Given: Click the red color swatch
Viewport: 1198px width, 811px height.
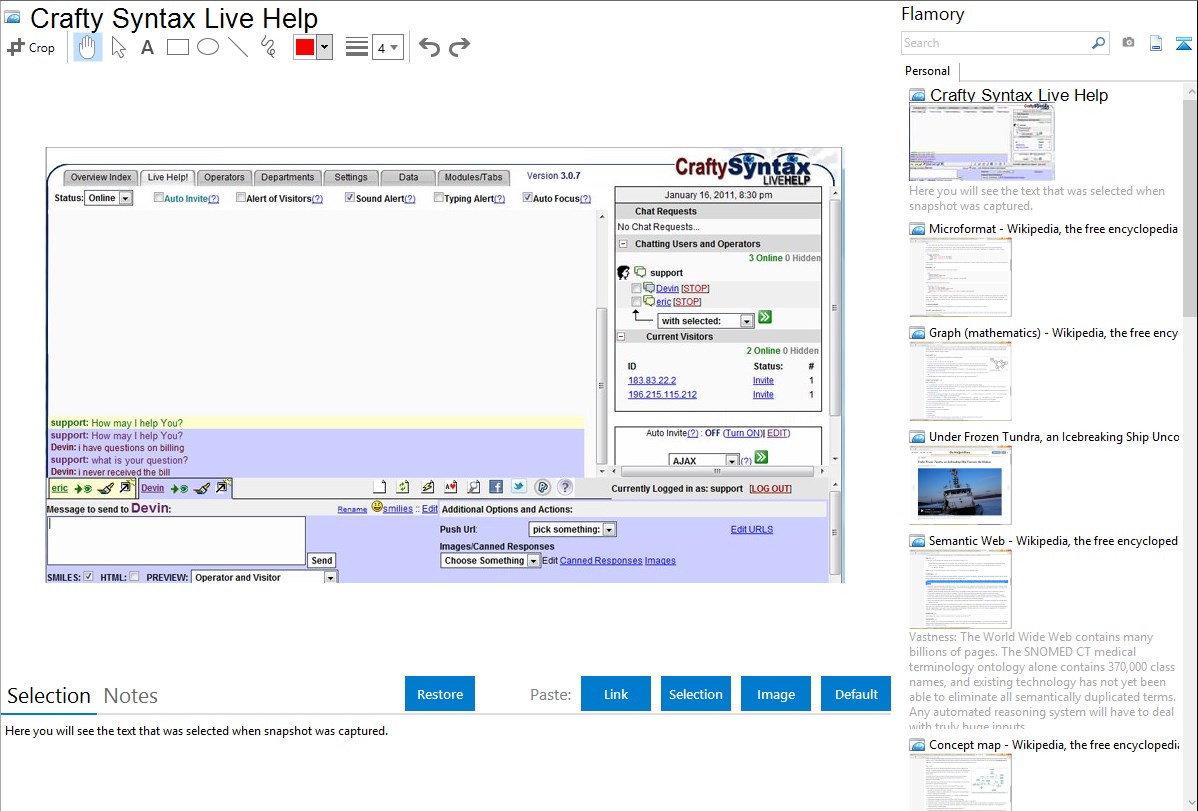Looking at the screenshot, I should click(304, 47).
